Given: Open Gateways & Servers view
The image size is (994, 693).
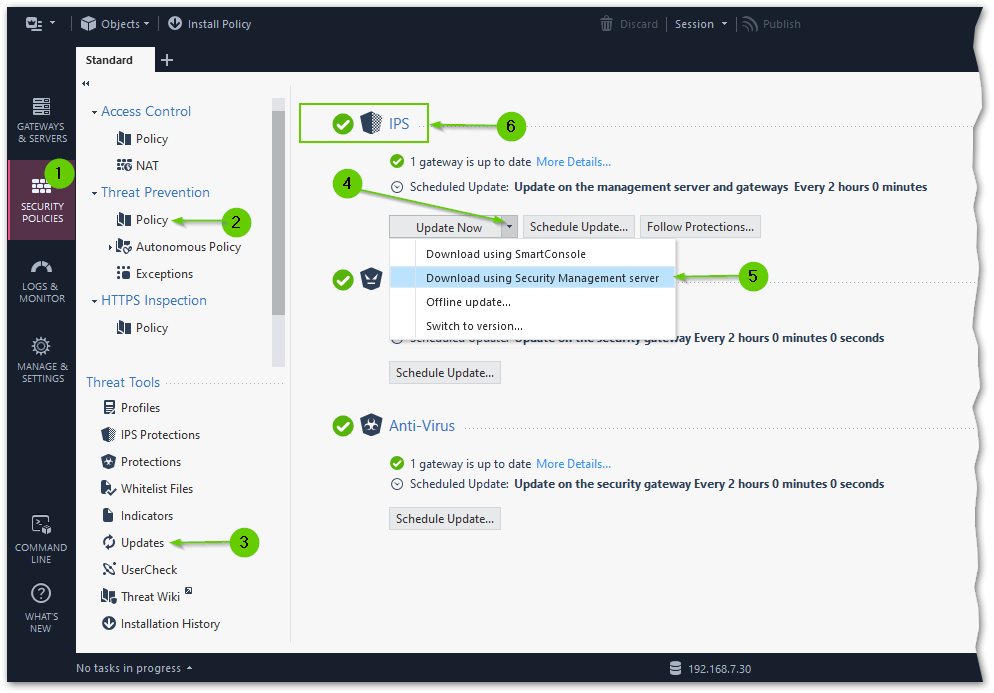Looking at the screenshot, I should pos(42,120).
